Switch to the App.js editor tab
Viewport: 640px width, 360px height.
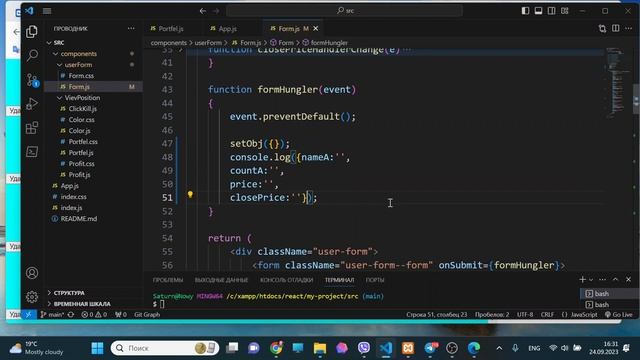pos(224,29)
